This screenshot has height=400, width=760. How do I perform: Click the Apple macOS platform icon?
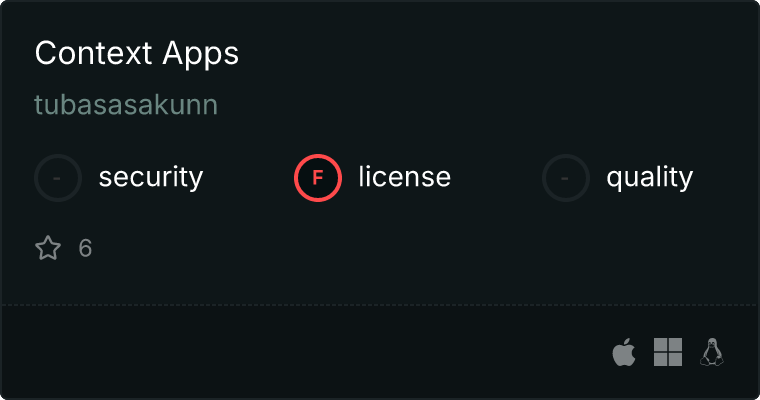pos(624,352)
